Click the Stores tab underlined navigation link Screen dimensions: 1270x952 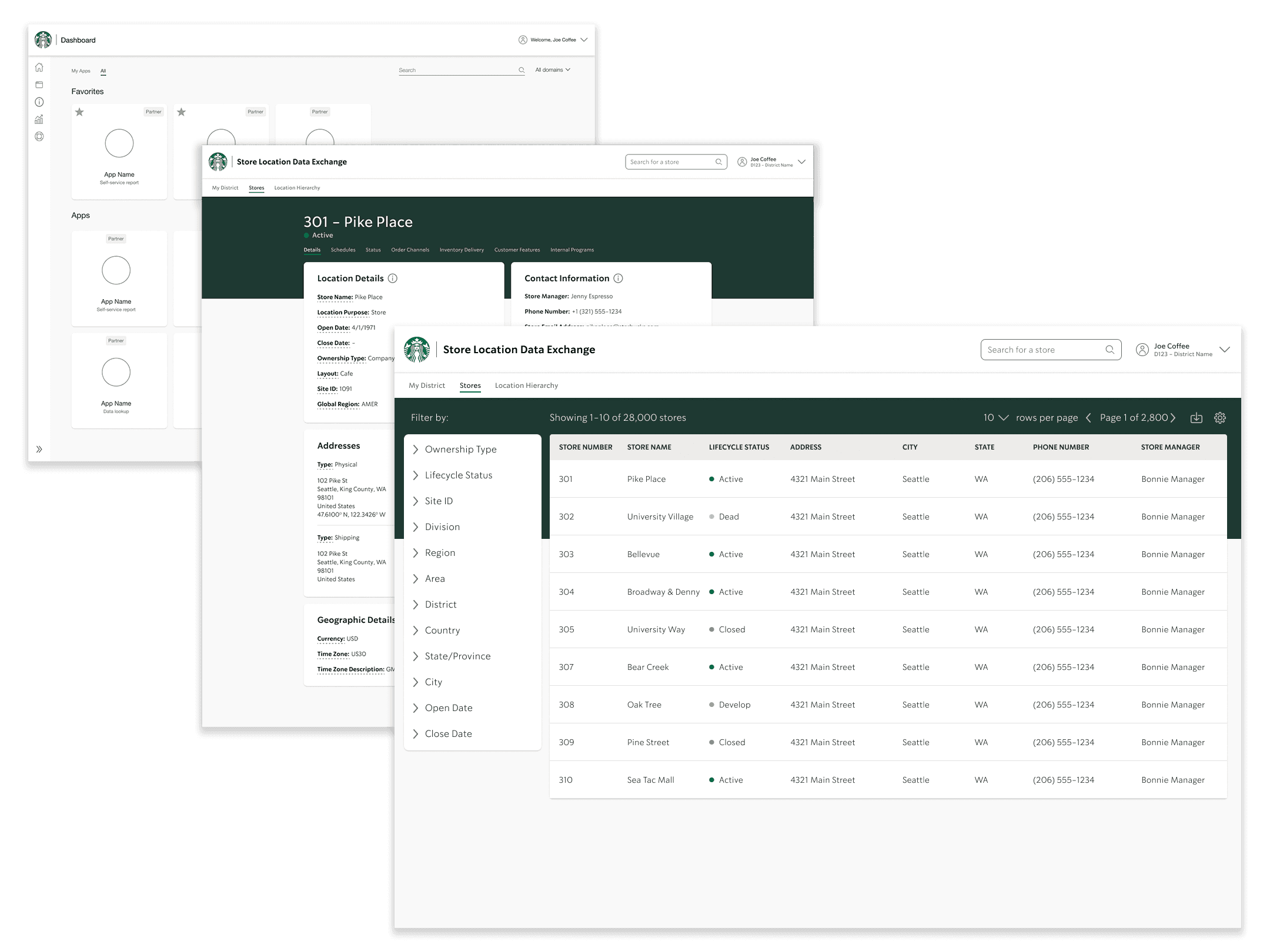pyautogui.click(x=469, y=385)
